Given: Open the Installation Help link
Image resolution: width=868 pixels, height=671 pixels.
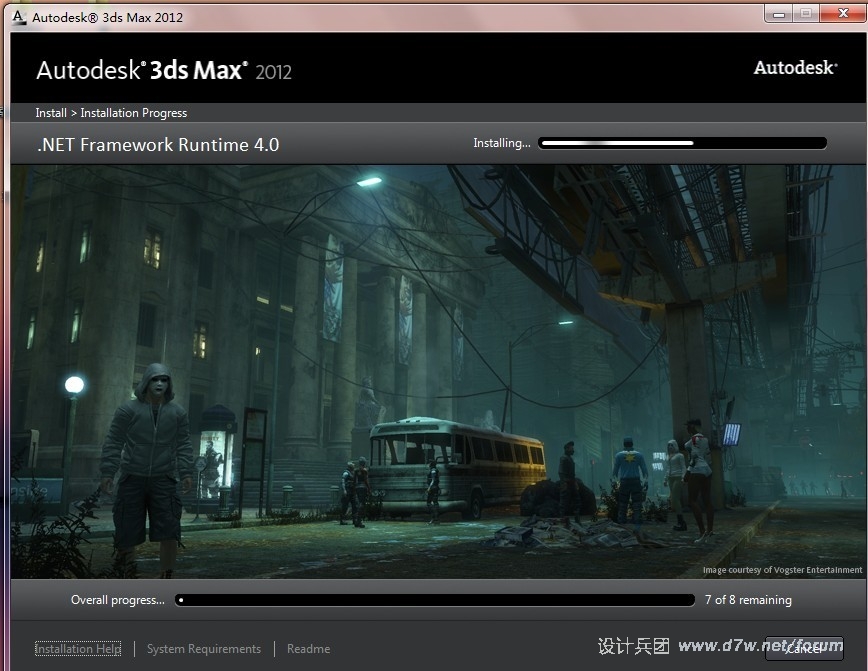Looking at the screenshot, I should point(78,648).
